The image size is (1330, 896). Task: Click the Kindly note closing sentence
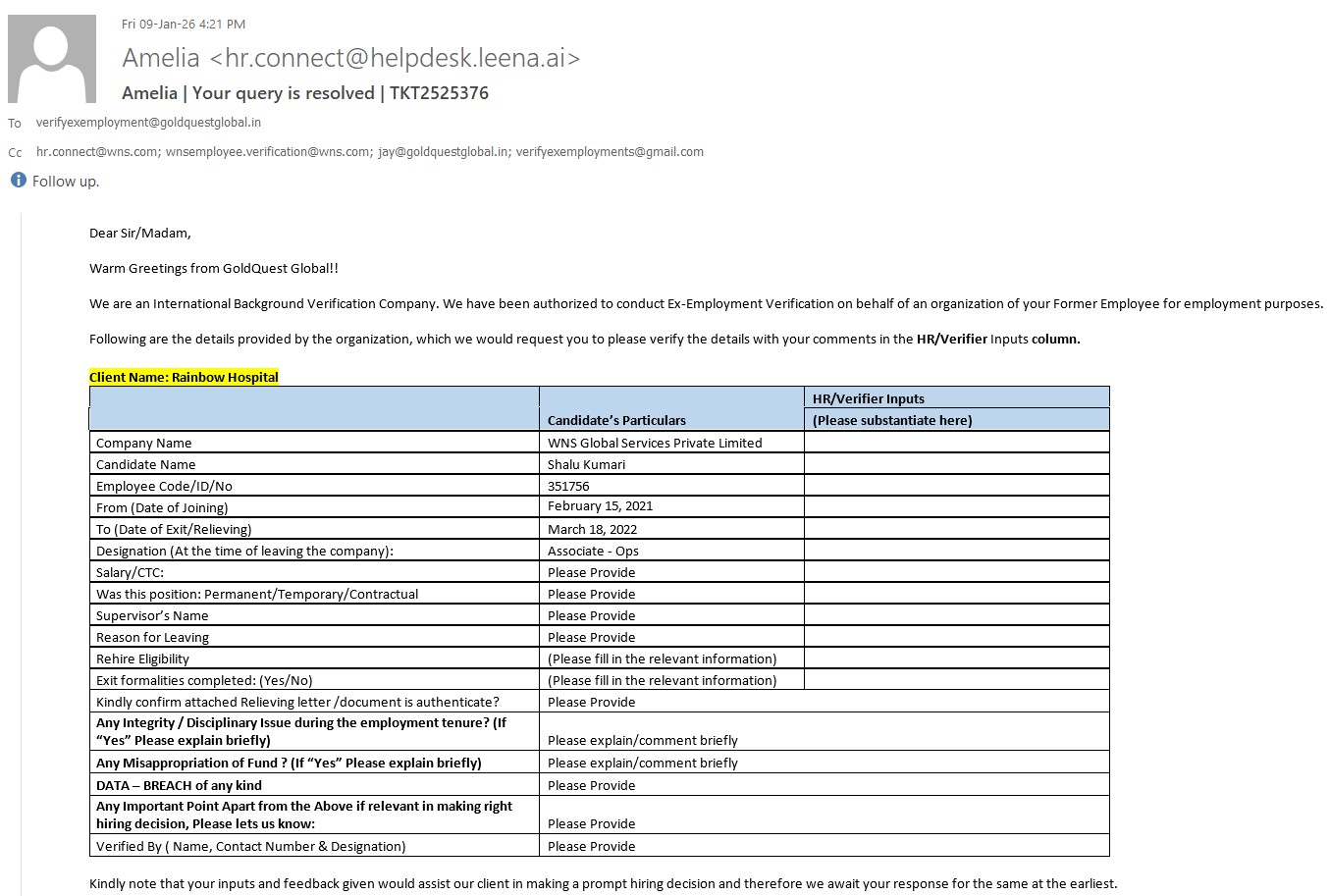pyautogui.click(x=603, y=884)
